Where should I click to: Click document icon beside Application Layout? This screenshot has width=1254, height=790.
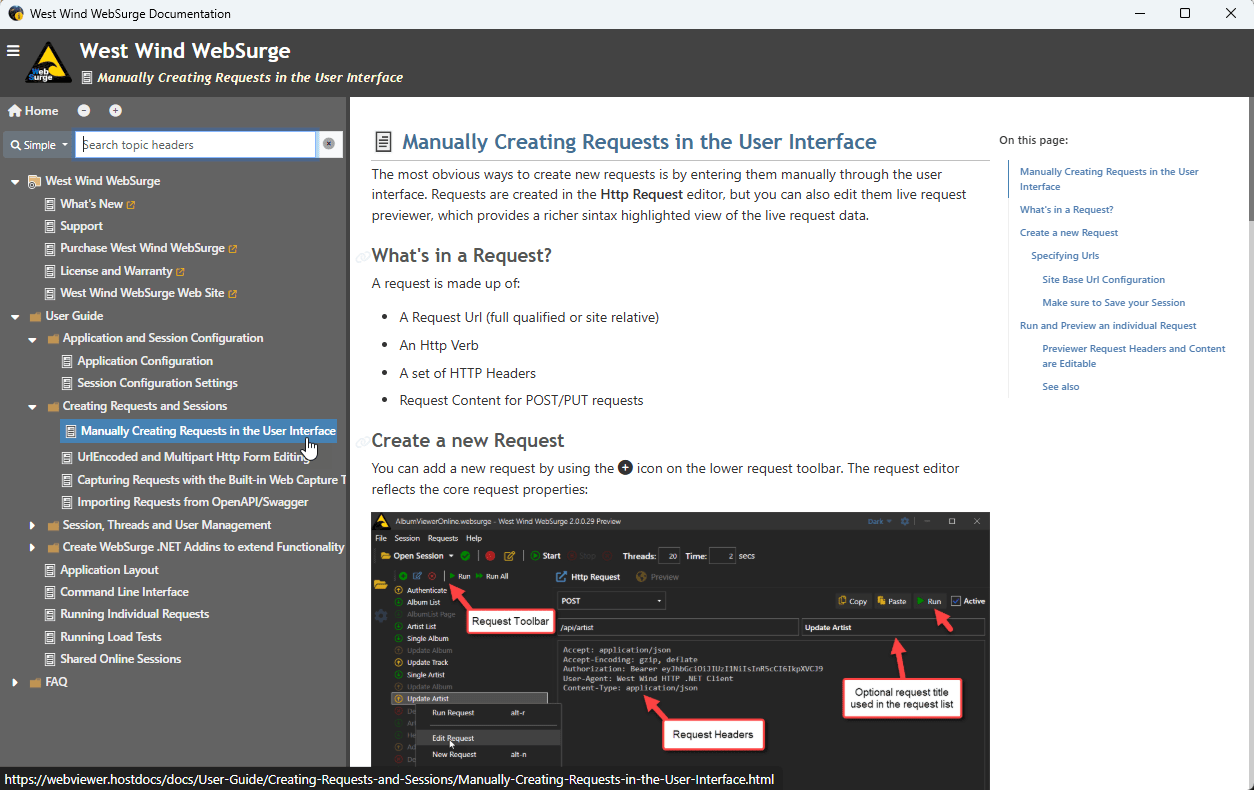(x=50, y=570)
